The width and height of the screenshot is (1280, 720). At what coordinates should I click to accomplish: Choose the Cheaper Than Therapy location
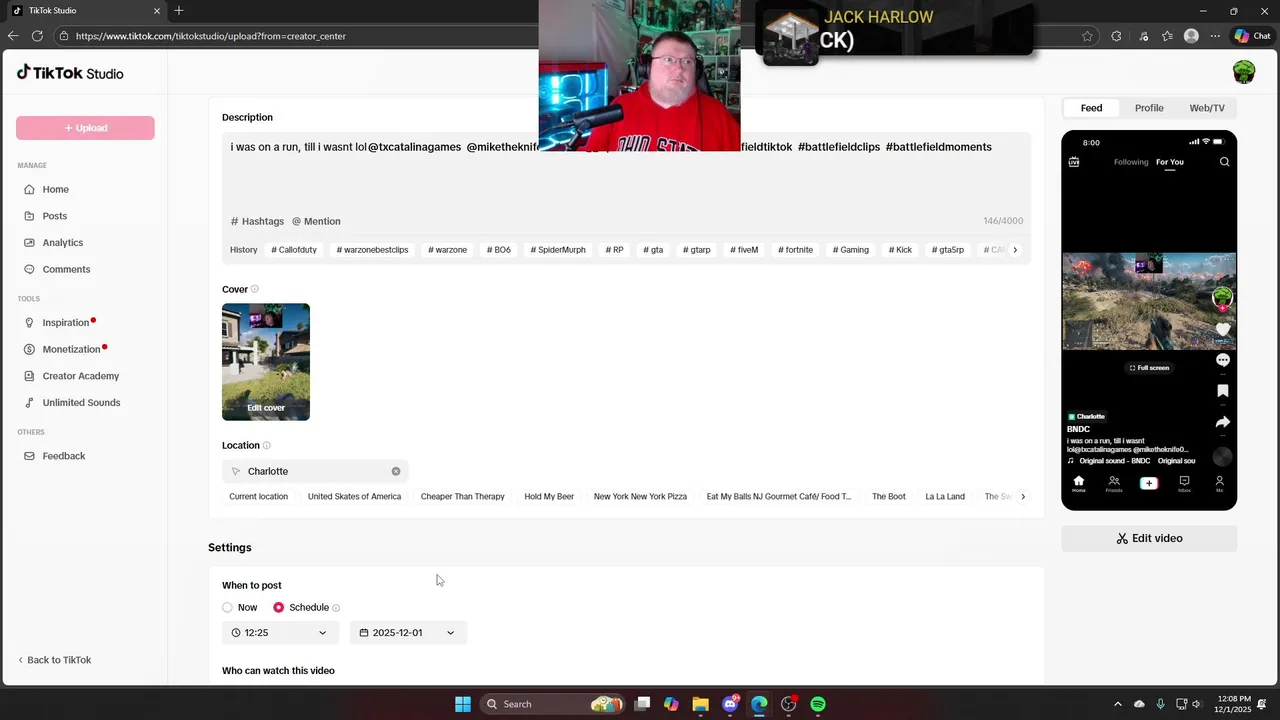point(462,497)
